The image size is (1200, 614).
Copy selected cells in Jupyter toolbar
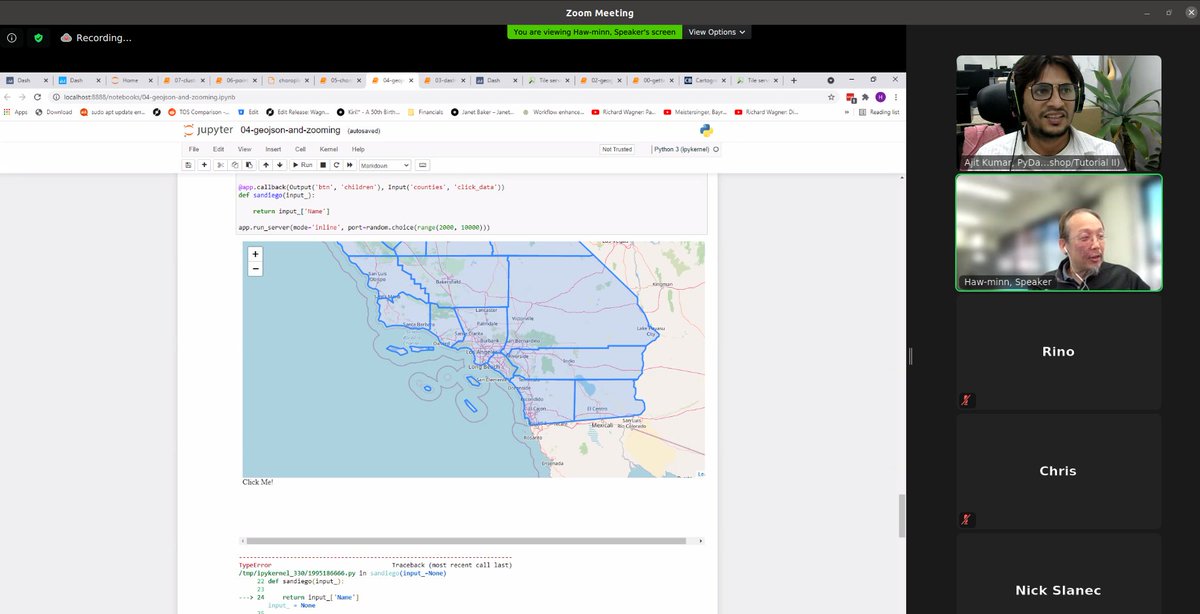pos(235,165)
